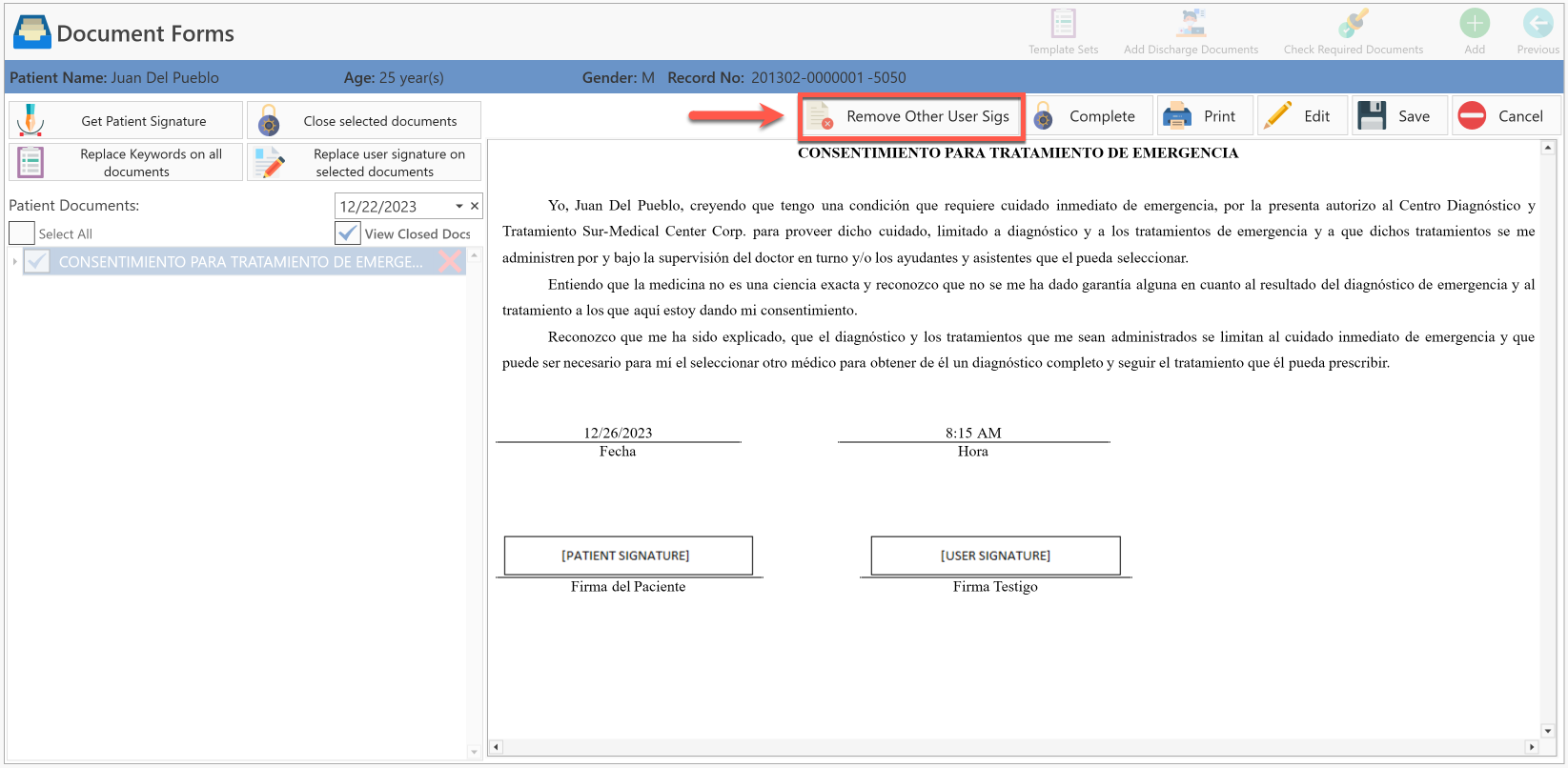1568x768 pixels.
Task: Click the Print button
Action: point(1205,116)
